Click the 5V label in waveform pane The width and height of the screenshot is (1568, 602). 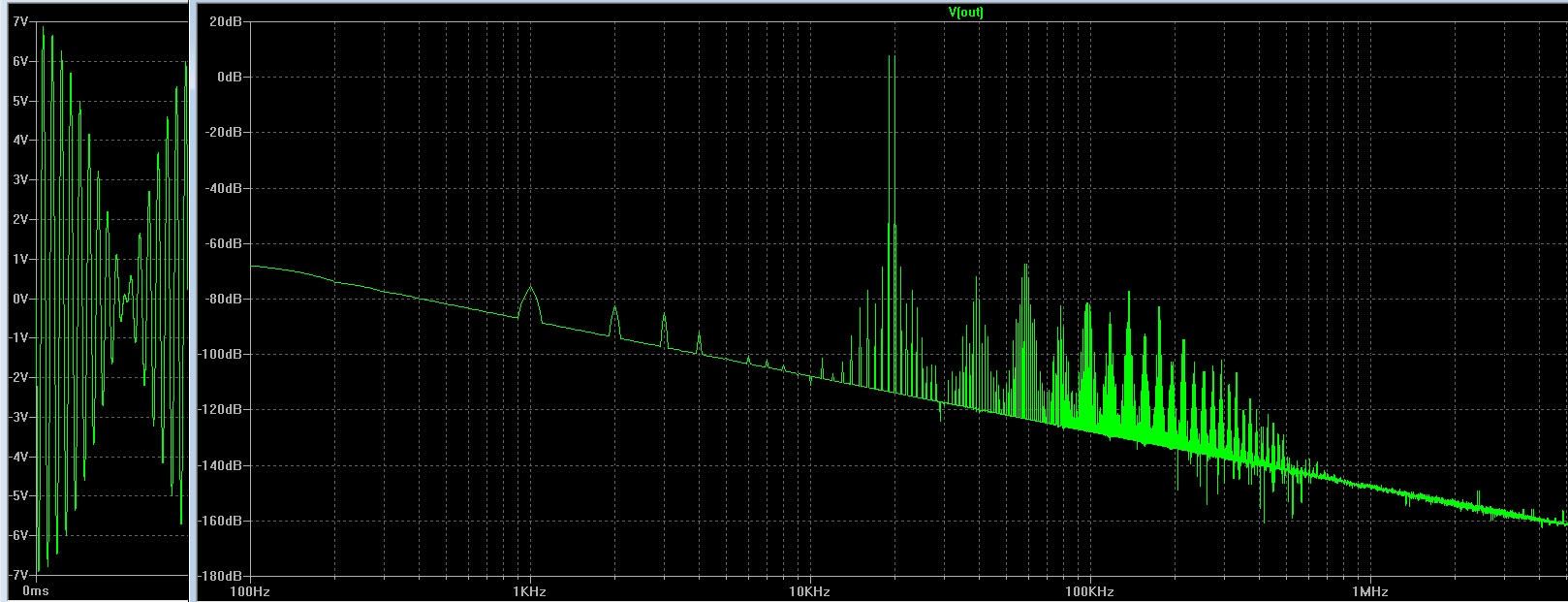pyautogui.click(x=20, y=101)
